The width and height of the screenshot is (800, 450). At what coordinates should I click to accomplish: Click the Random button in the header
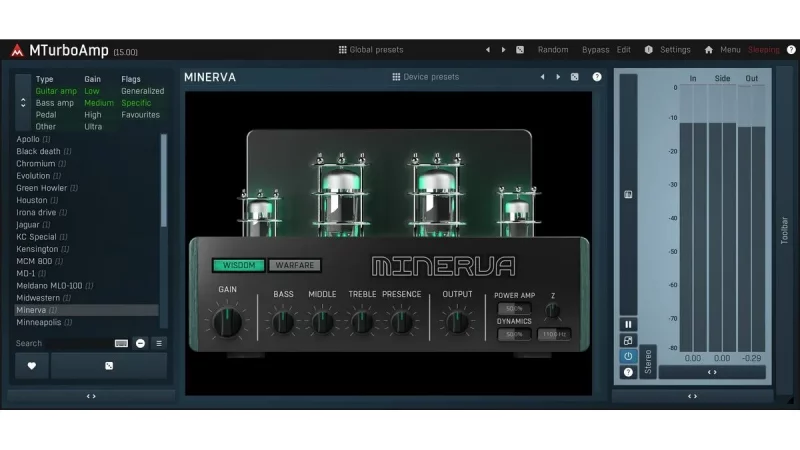point(553,49)
